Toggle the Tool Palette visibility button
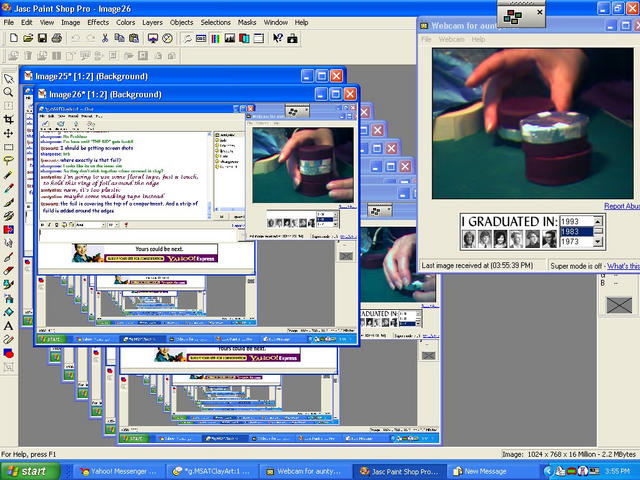This screenshot has width=640, height=480. click(187, 38)
